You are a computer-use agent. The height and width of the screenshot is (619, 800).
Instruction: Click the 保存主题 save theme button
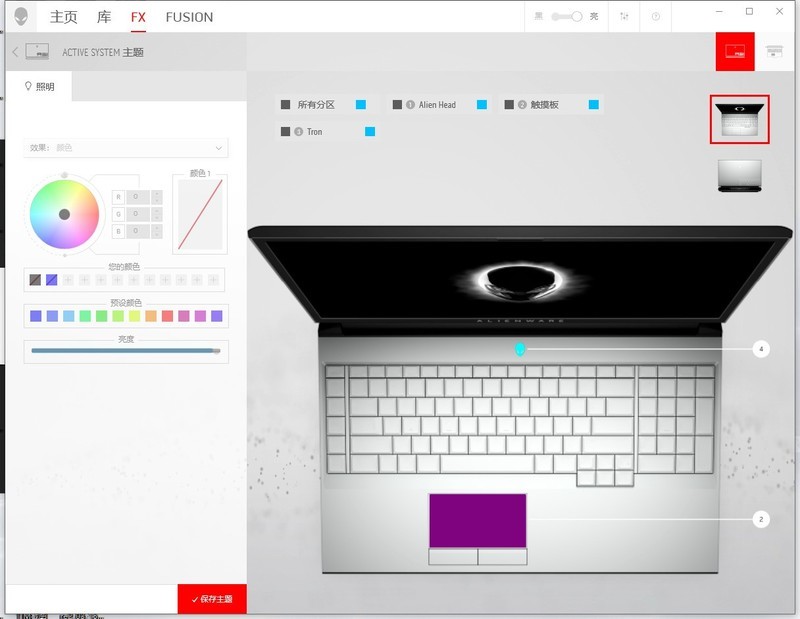click(x=212, y=599)
